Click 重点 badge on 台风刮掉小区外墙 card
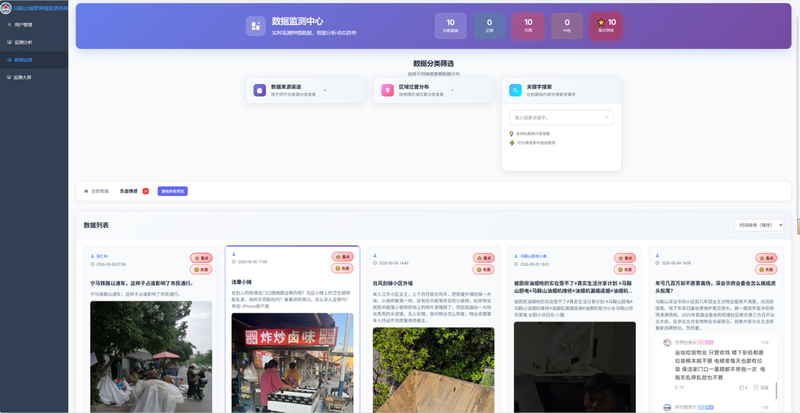The height and width of the screenshot is (413, 800). tap(484, 258)
